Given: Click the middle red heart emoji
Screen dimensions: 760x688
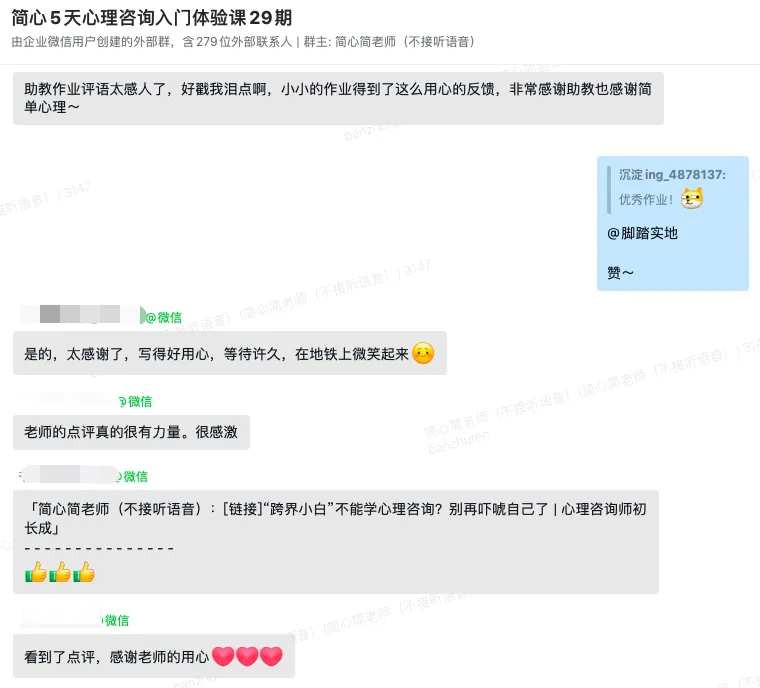Looking at the screenshot, I should [x=247, y=656].
